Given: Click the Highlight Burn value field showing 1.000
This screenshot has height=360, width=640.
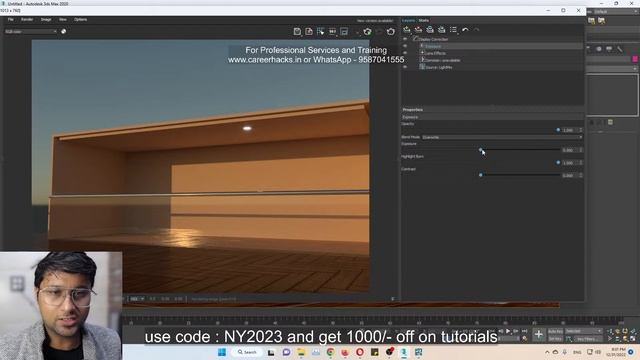Looking at the screenshot, I should [570, 163].
